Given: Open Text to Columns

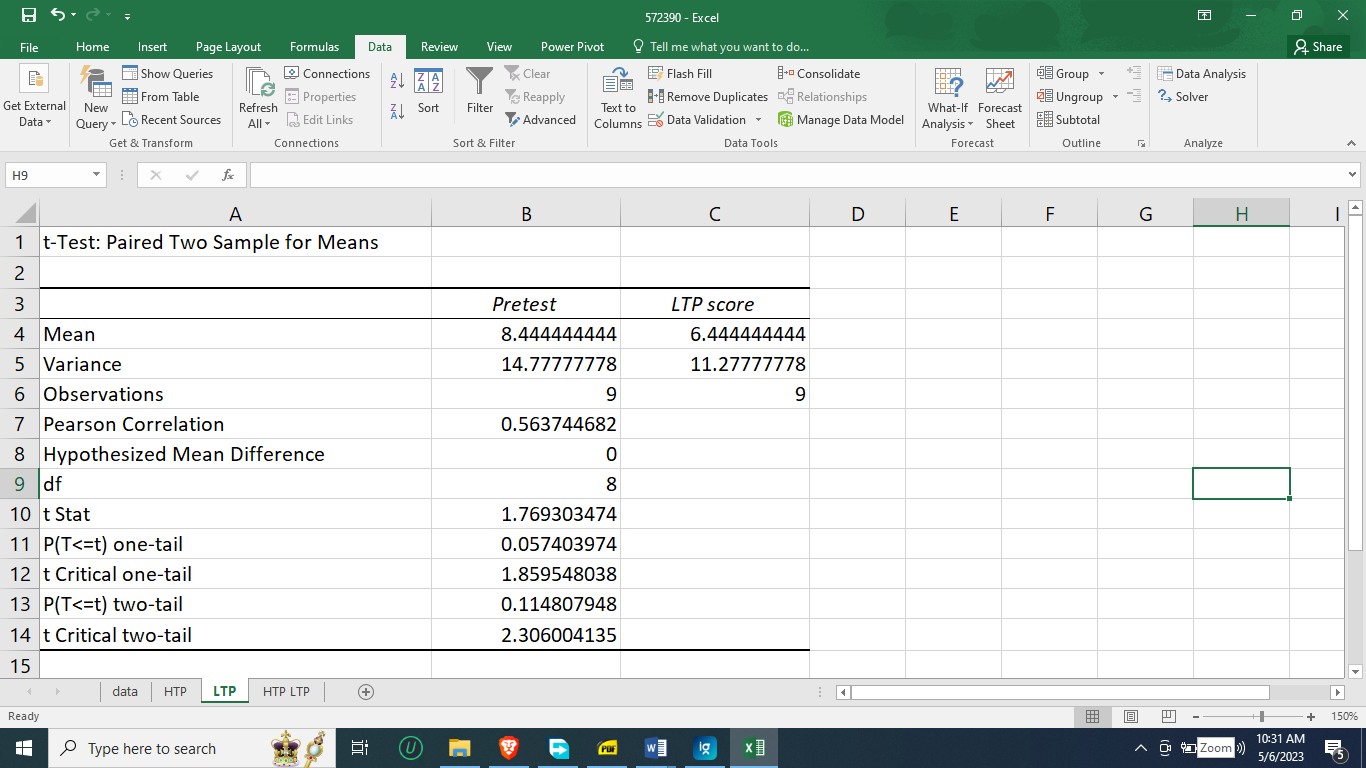Looking at the screenshot, I should point(617,96).
